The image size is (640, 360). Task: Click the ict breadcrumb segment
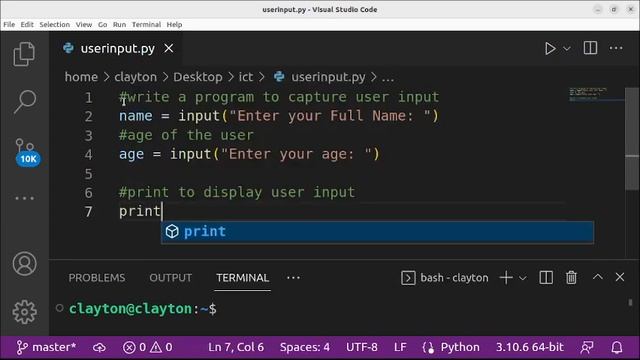246,77
